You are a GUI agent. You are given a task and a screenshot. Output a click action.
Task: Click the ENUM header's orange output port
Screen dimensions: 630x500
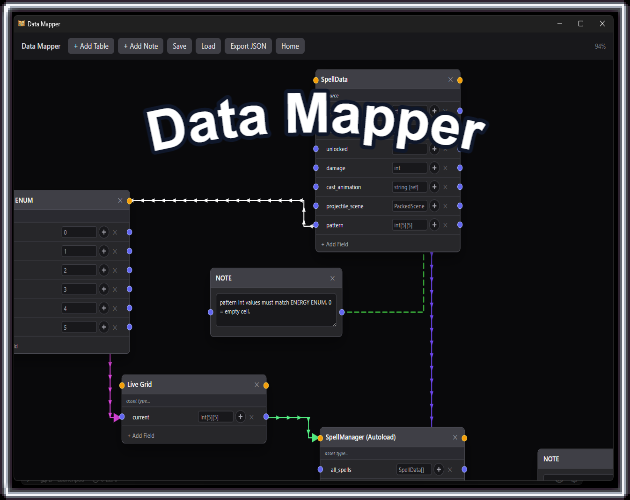129,201
